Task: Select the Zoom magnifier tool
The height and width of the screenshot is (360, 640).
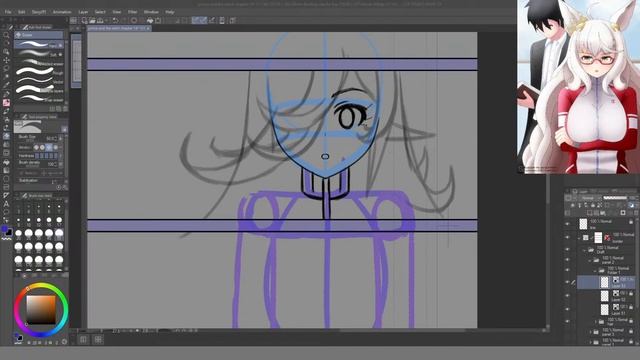Action: tap(6, 36)
